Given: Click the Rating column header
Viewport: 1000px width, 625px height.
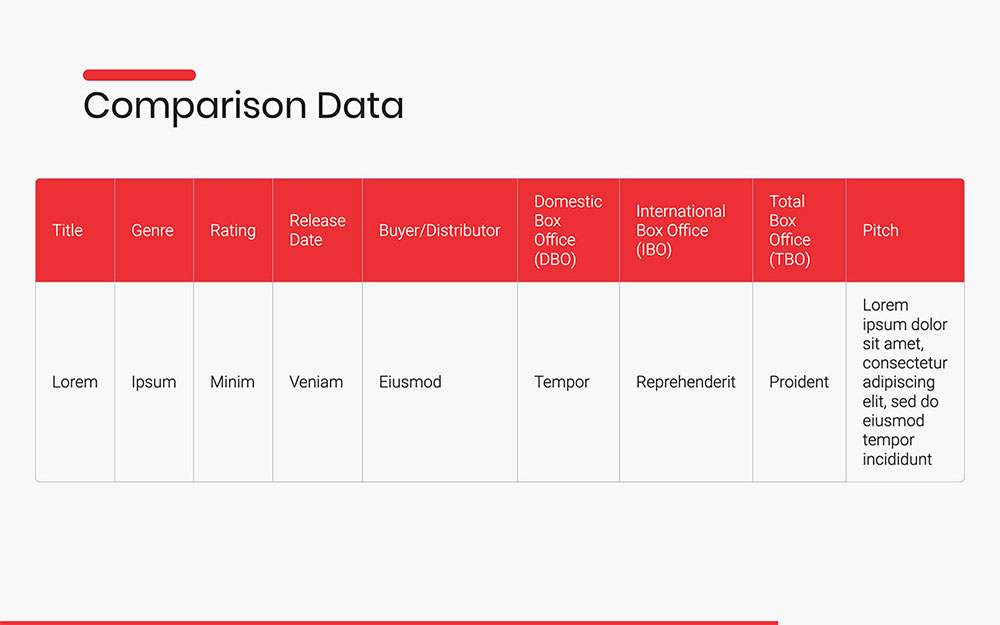Looking at the screenshot, I should pos(232,230).
